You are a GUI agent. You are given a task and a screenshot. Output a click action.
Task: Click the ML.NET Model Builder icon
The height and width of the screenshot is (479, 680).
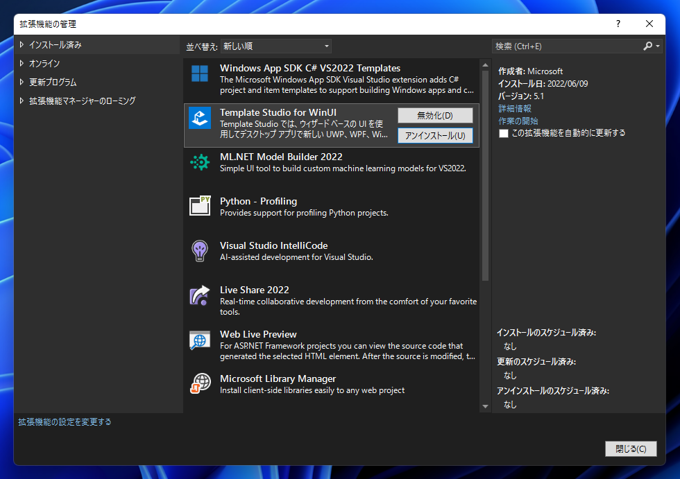click(x=200, y=162)
